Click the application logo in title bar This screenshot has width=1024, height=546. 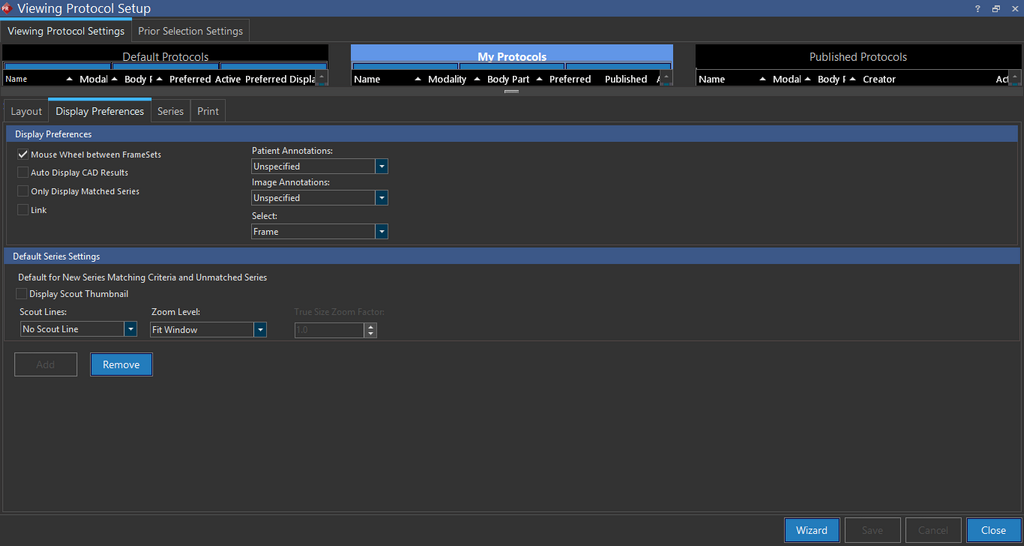tap(7, 8)
